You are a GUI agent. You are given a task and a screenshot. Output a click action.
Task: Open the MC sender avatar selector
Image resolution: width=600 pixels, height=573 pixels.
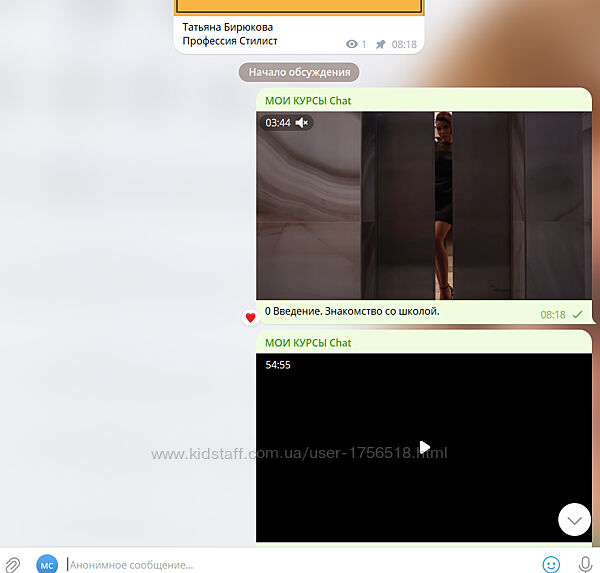tap(47, 564)
